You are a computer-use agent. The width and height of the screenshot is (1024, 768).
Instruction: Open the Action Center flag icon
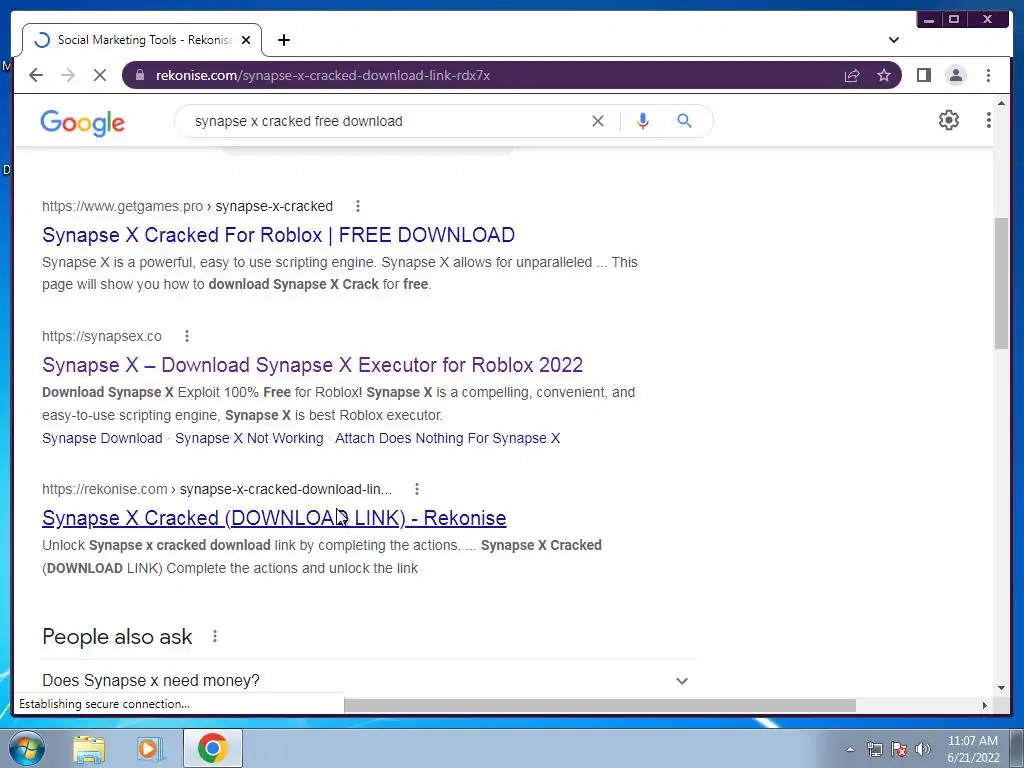tap(899, 749)
